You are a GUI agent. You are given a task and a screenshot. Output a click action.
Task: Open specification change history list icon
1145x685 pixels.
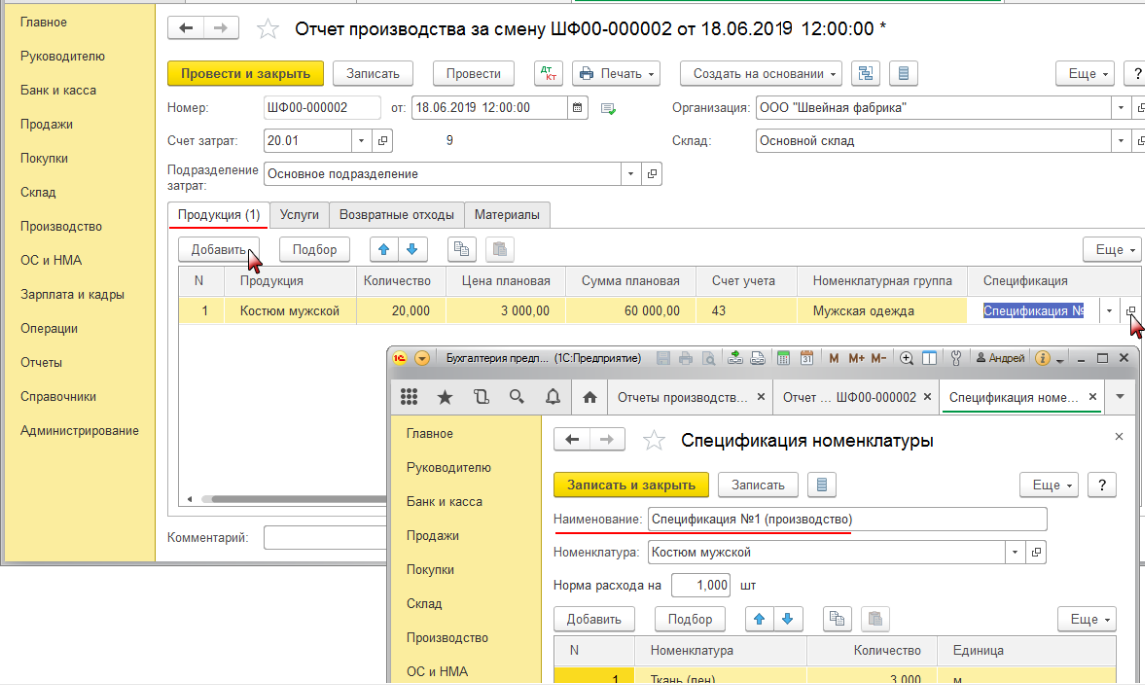click(822, 485)
